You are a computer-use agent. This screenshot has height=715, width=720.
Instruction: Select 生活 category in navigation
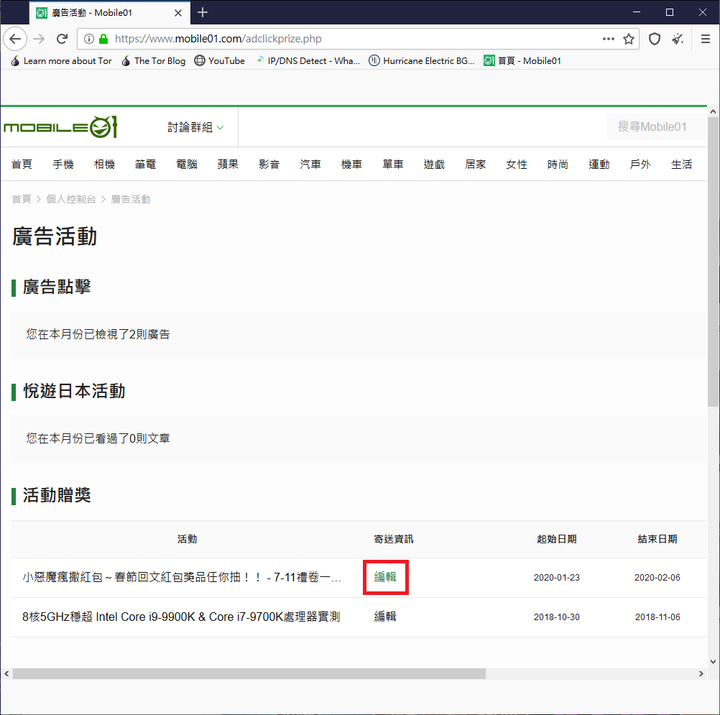tap(681, 164)
